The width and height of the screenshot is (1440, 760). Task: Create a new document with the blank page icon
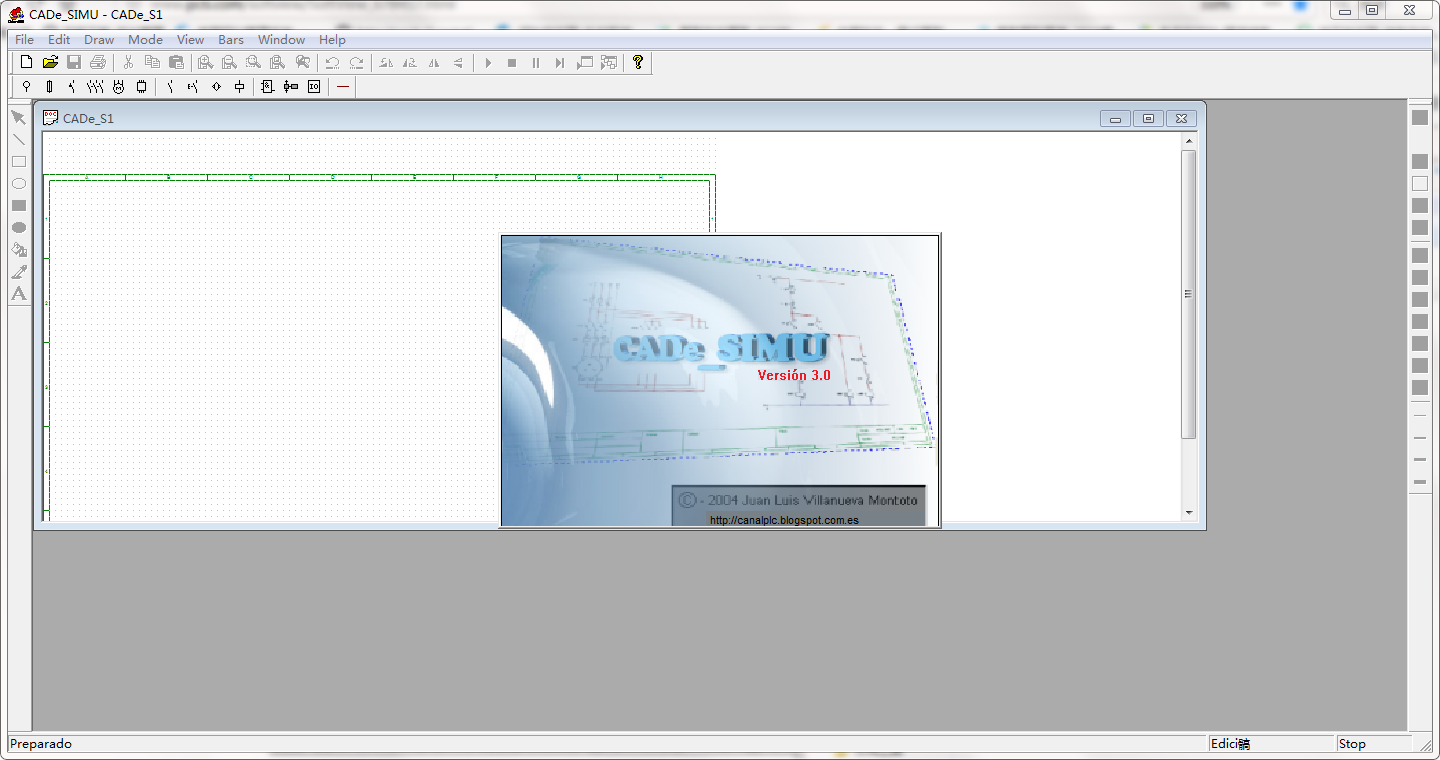[27, 62]
